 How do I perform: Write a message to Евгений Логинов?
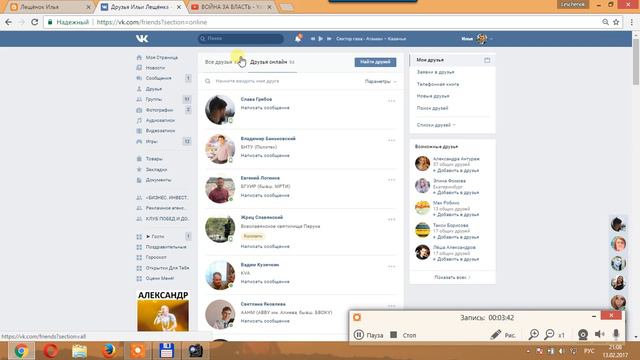[265, 196]
